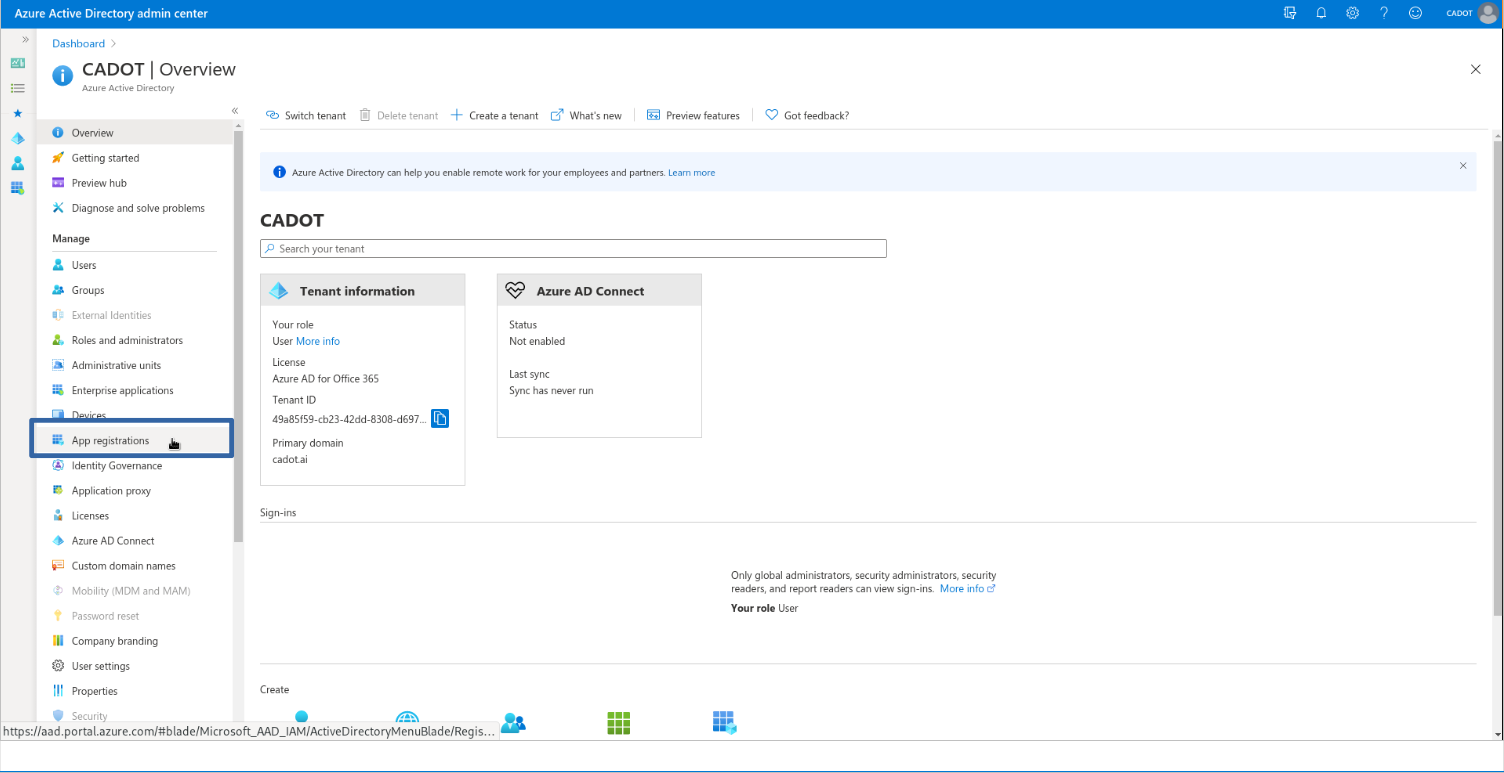The width and height of the screenshot is (1504, 773).
Task: Click the feedback smiley icon
Action: [x=1415, y=13]
